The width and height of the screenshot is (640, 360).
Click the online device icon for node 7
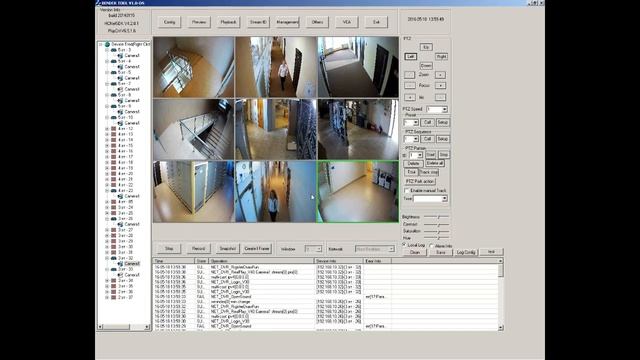tap(114, 84)
